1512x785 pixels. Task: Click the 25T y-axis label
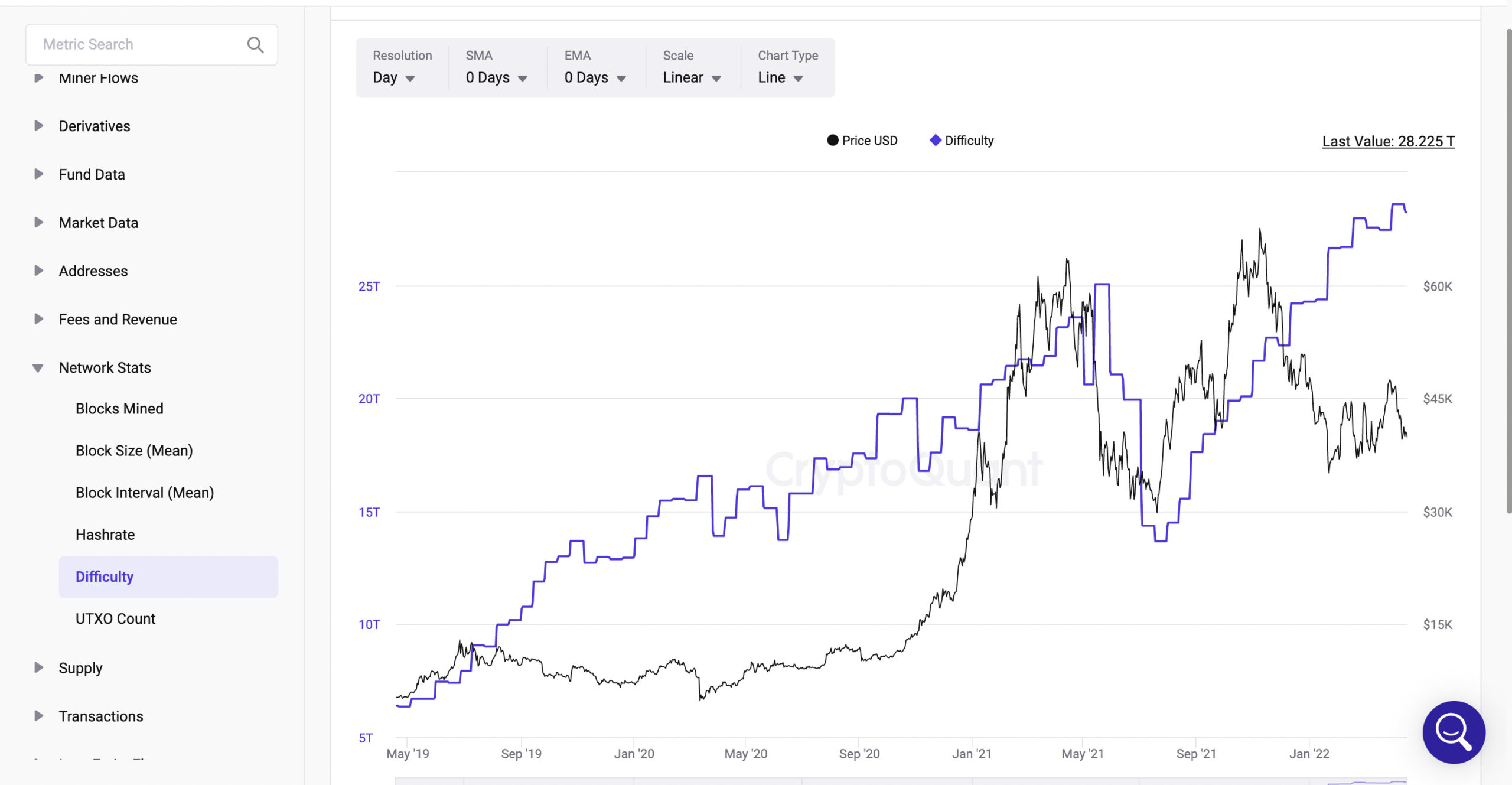(x=369, y=286)
